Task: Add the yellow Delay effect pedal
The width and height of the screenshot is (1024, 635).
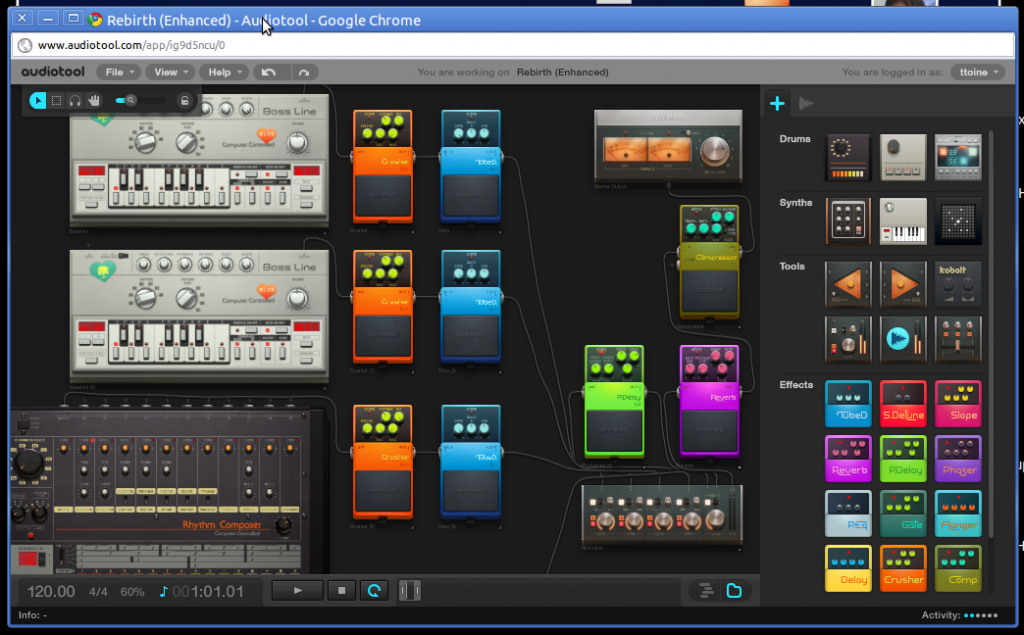Action: 848,568
